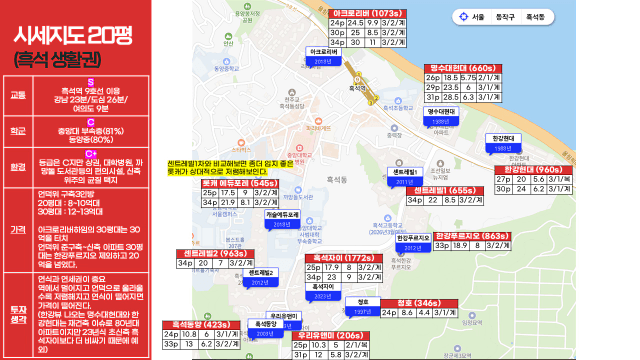Select the 서울 region selector

(x=478, y=17)
